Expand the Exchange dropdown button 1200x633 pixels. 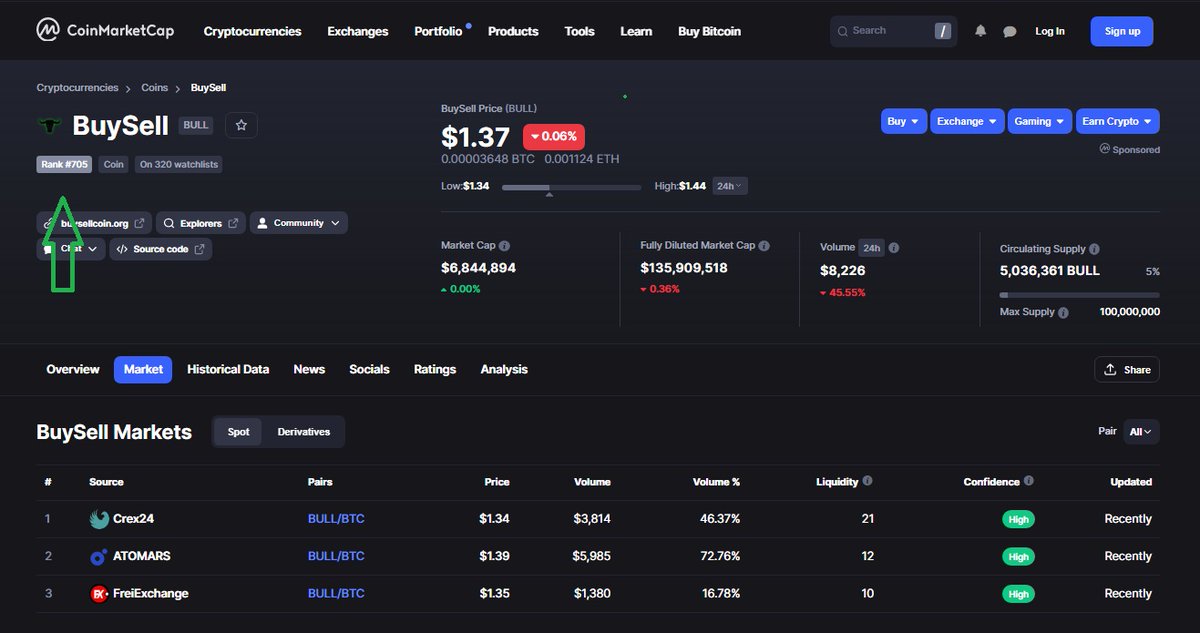967,121
